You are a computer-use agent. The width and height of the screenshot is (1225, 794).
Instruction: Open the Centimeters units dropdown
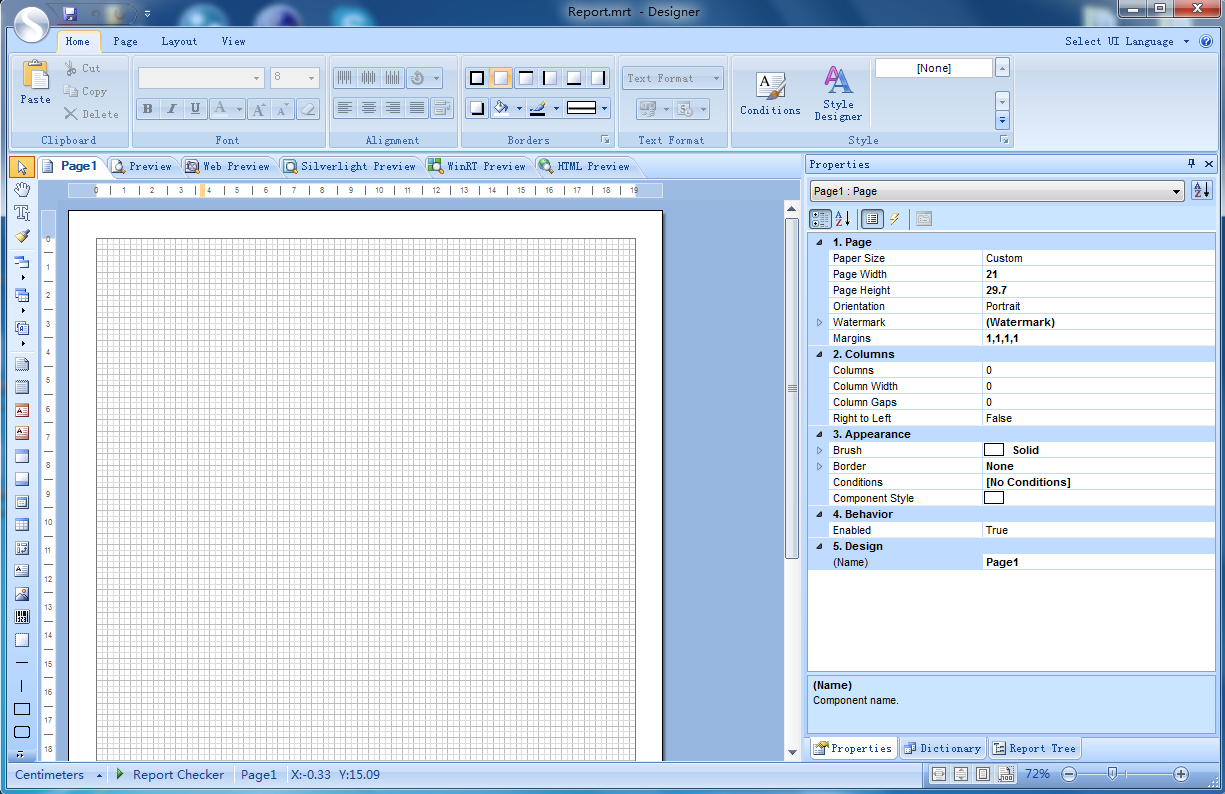(x=58, y=774)
